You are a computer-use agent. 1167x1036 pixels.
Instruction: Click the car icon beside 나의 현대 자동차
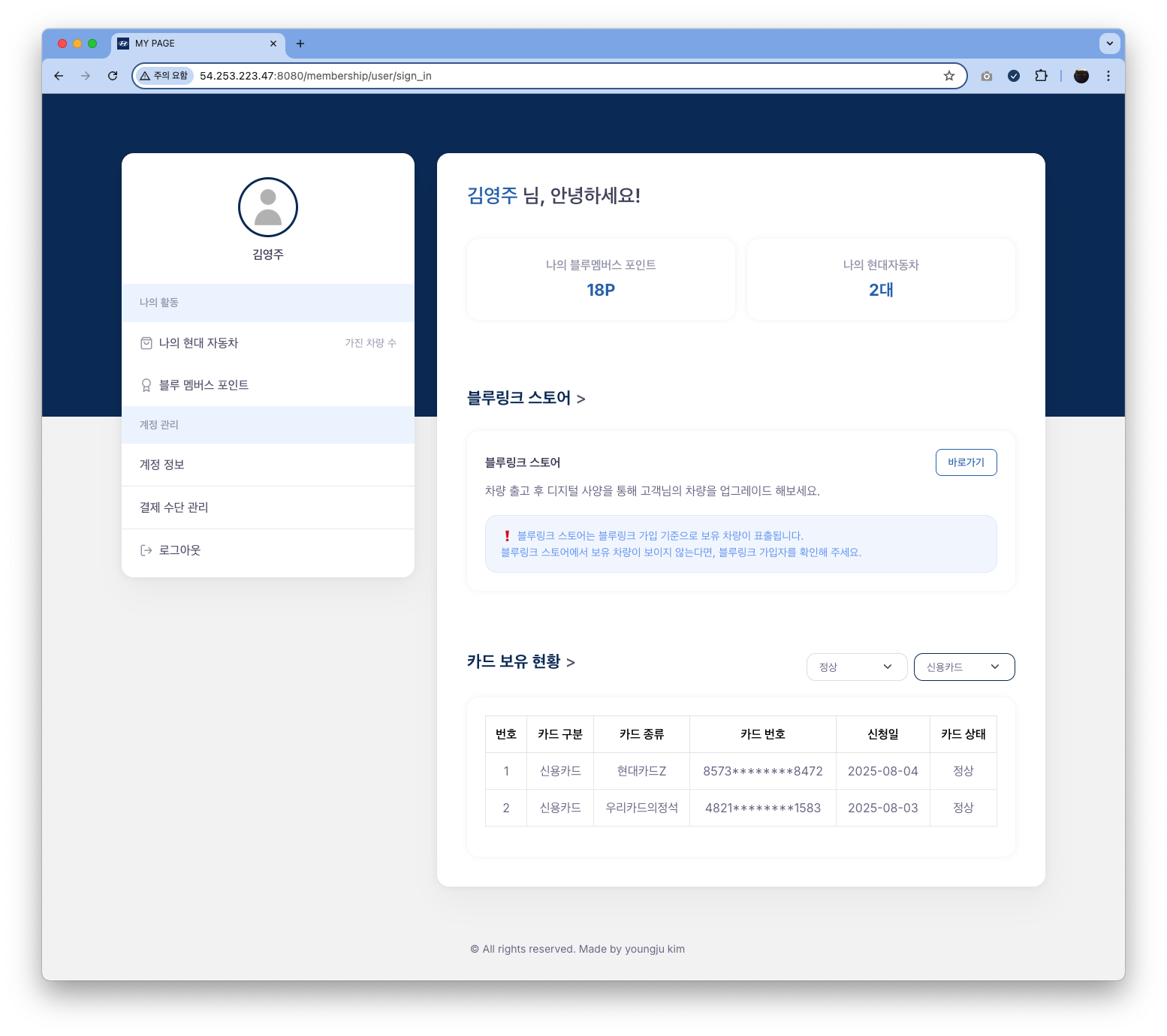(x=146, y=343)
